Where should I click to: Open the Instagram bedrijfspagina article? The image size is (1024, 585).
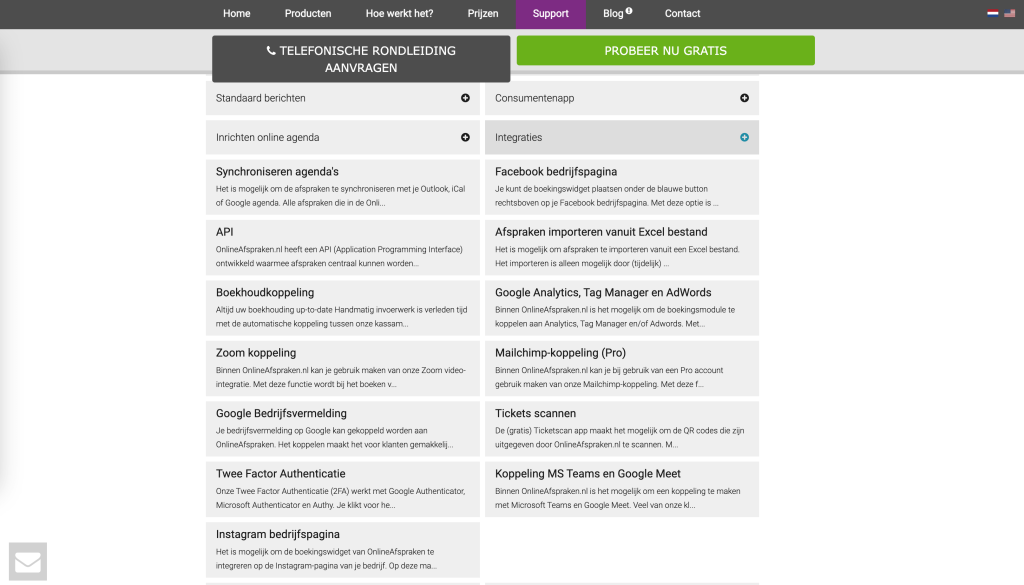(x=277, y=534)
